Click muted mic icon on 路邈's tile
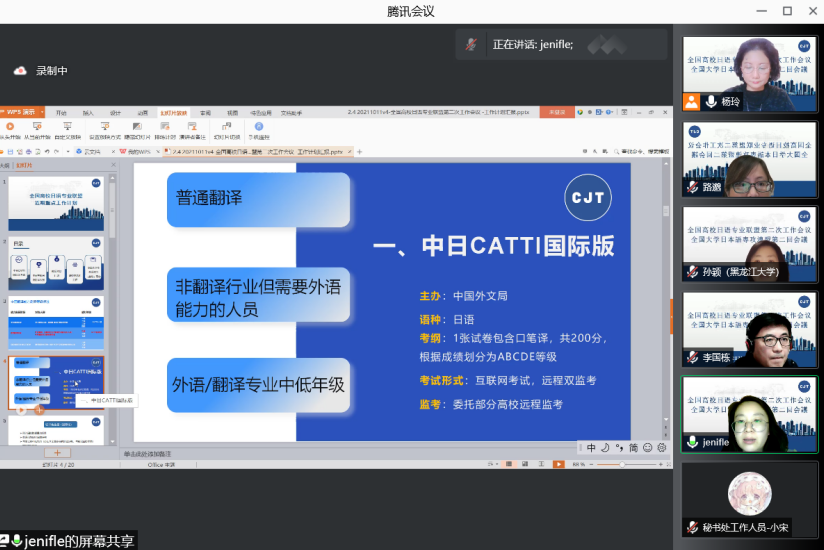Image resolution: width=824 pixels, height=550 pixels. click(693, 186)
